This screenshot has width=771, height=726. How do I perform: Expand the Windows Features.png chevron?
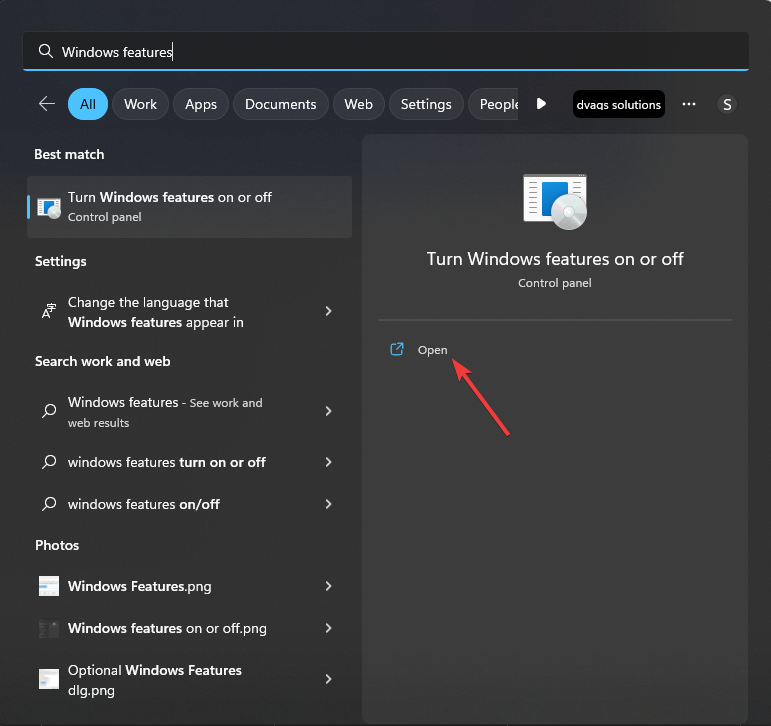click(x=328, y=586)
